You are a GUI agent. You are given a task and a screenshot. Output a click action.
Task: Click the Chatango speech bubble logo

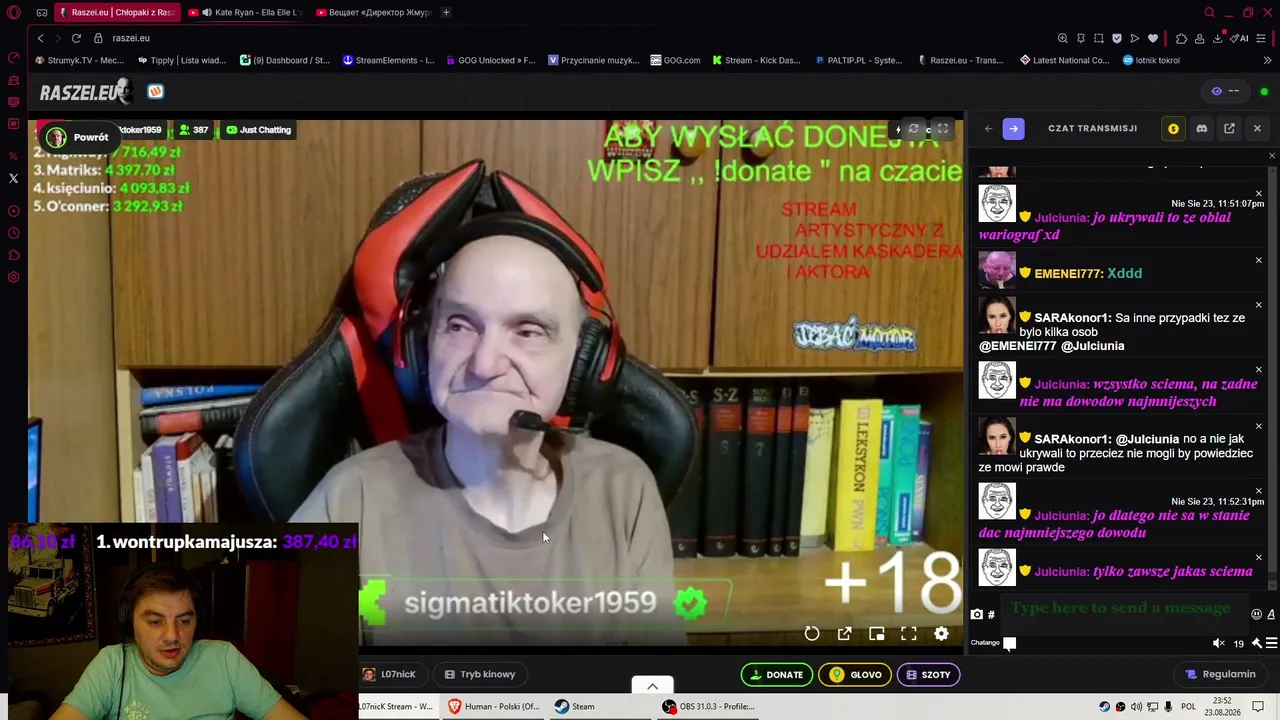coord(1010,644)
